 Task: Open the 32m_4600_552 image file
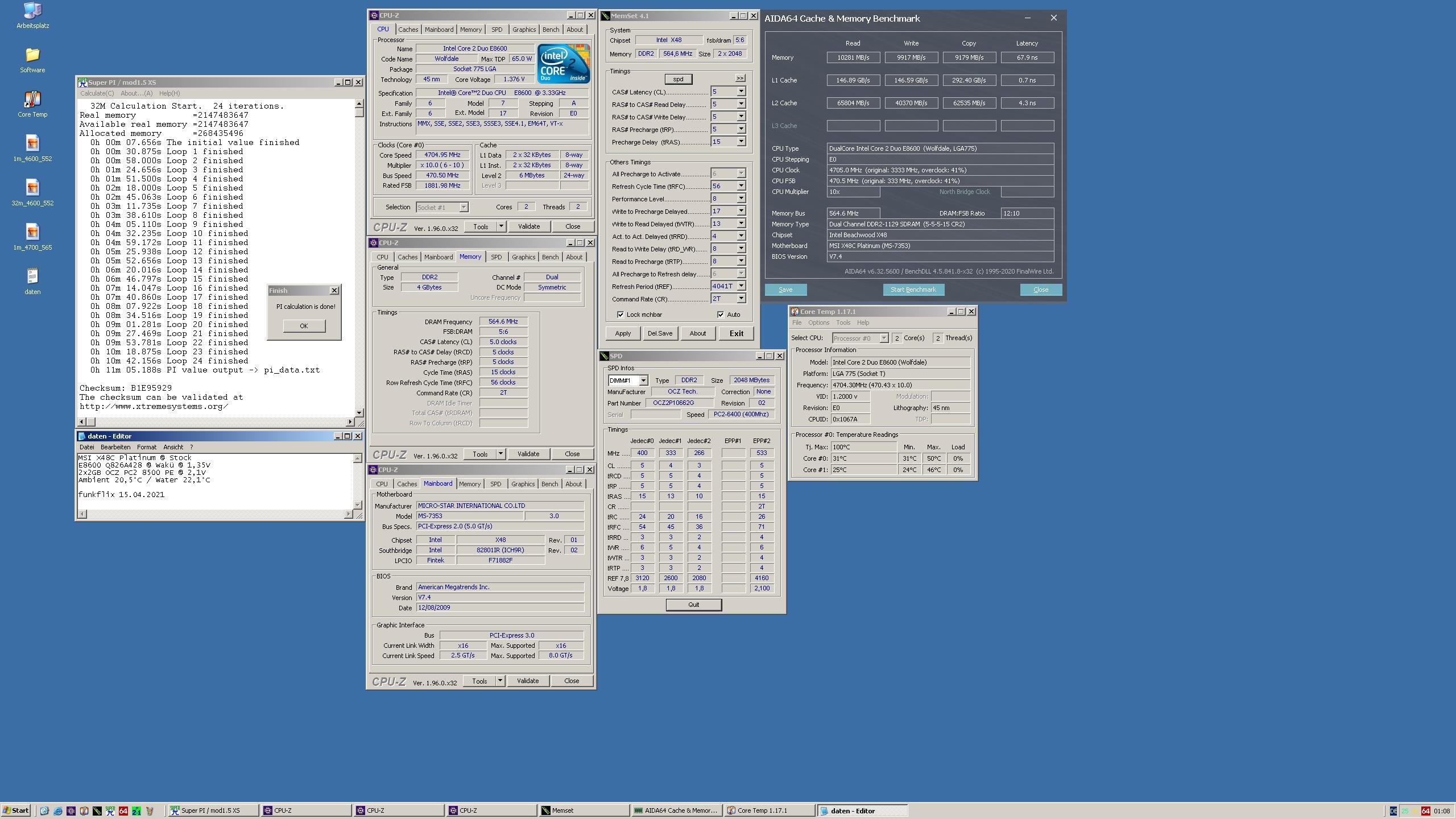pyautogui.click(x=32, y=193)
